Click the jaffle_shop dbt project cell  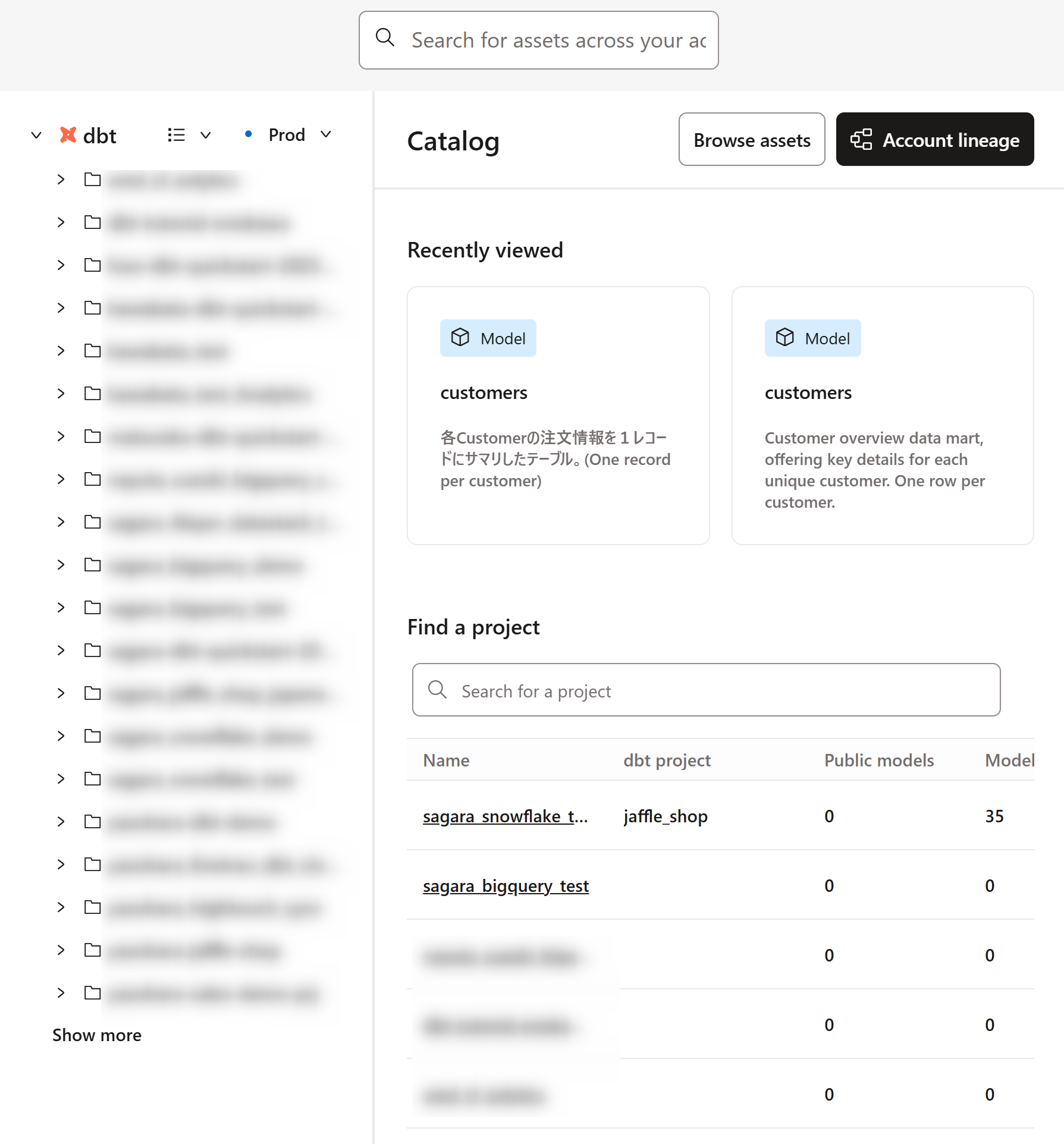tap(666, 817)
